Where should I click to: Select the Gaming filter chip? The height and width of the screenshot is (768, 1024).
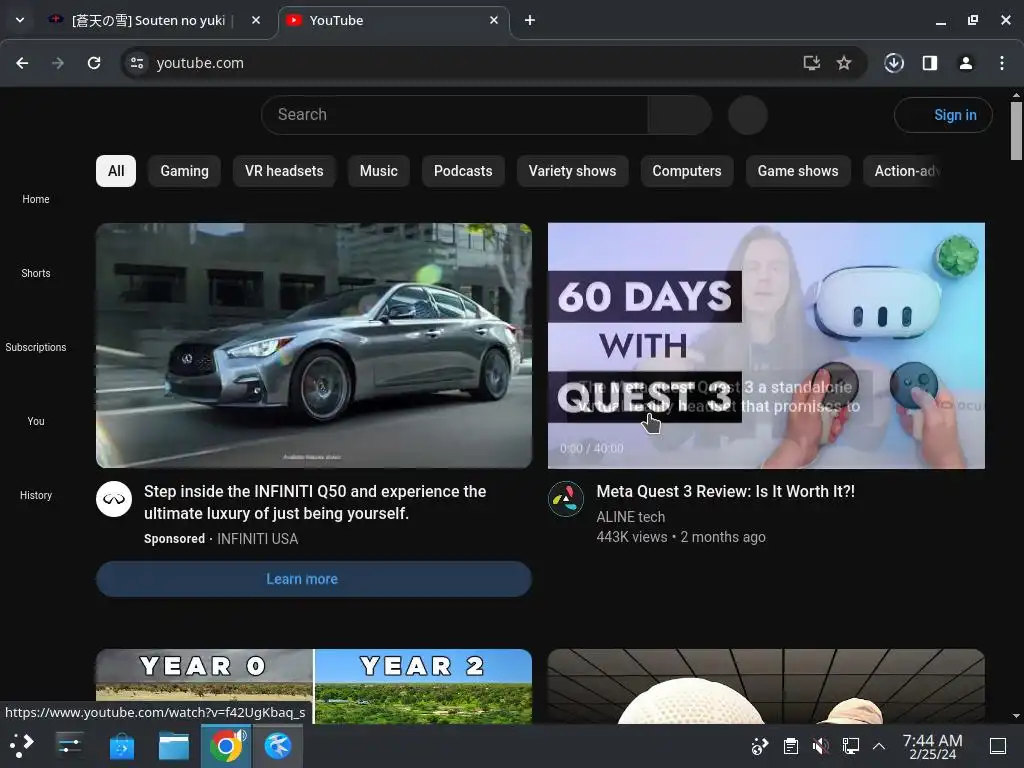pos(185,171)
